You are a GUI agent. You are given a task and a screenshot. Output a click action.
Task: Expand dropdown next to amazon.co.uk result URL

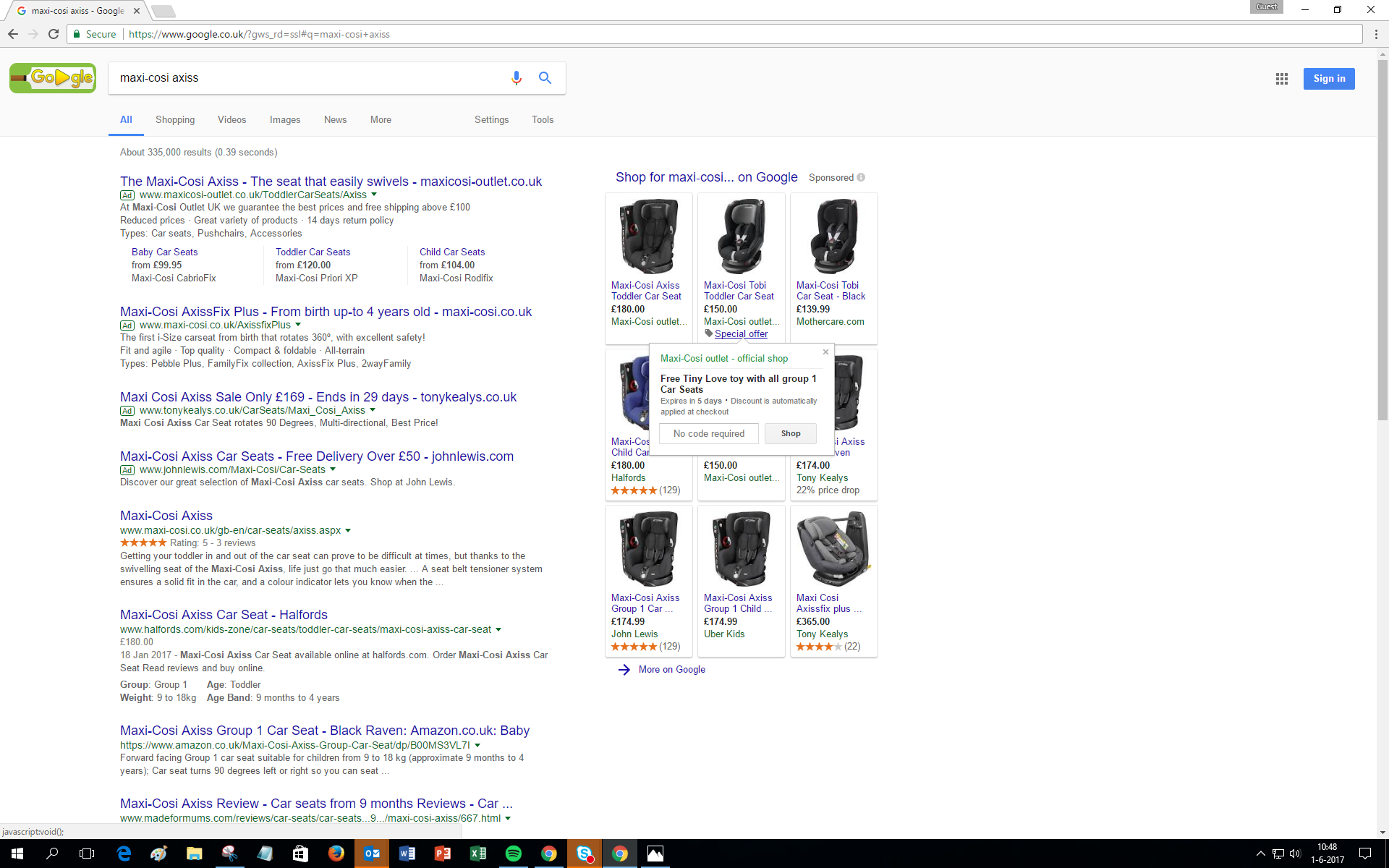(x=477, y=745)
